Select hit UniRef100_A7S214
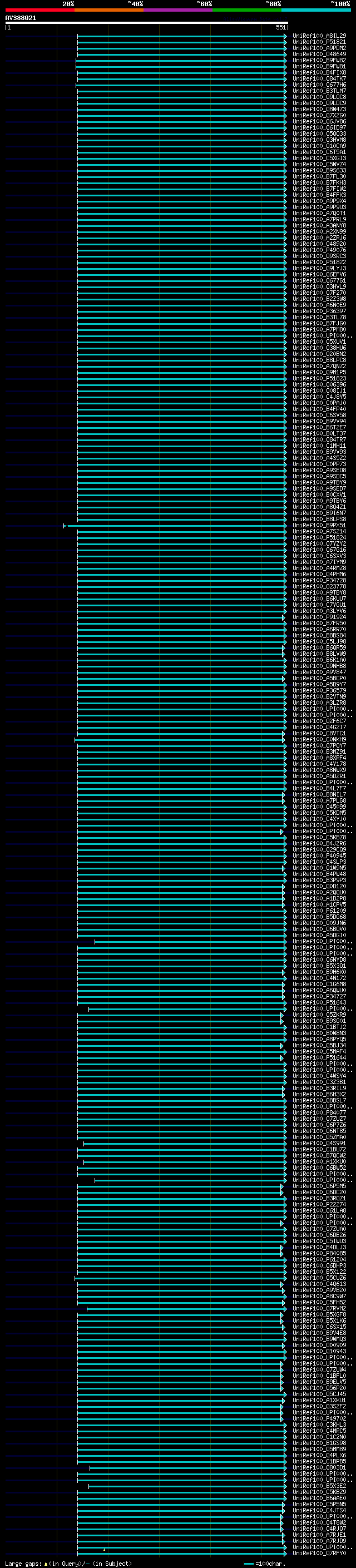The width and height of the screenshot is (356, 1568). (x=319, y=531)
